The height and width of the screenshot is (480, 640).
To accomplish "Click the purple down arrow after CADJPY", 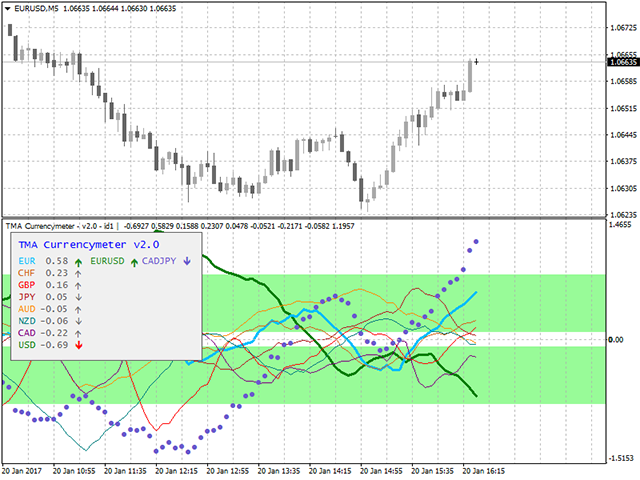I will (x=187, y=261).
